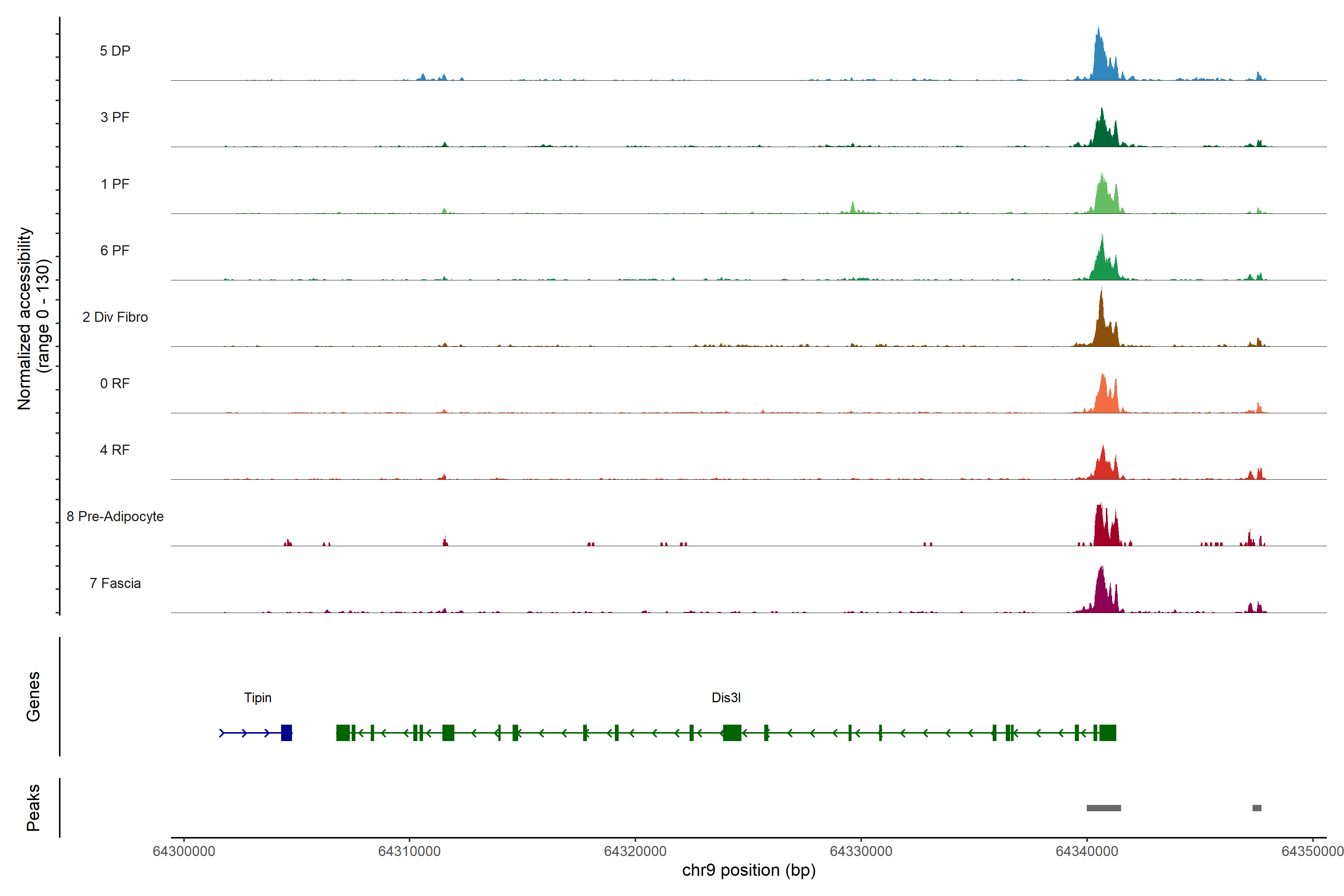Click the 6 PF track label
The width and height of the screenshot is (1344, 896).
(115, 250)
